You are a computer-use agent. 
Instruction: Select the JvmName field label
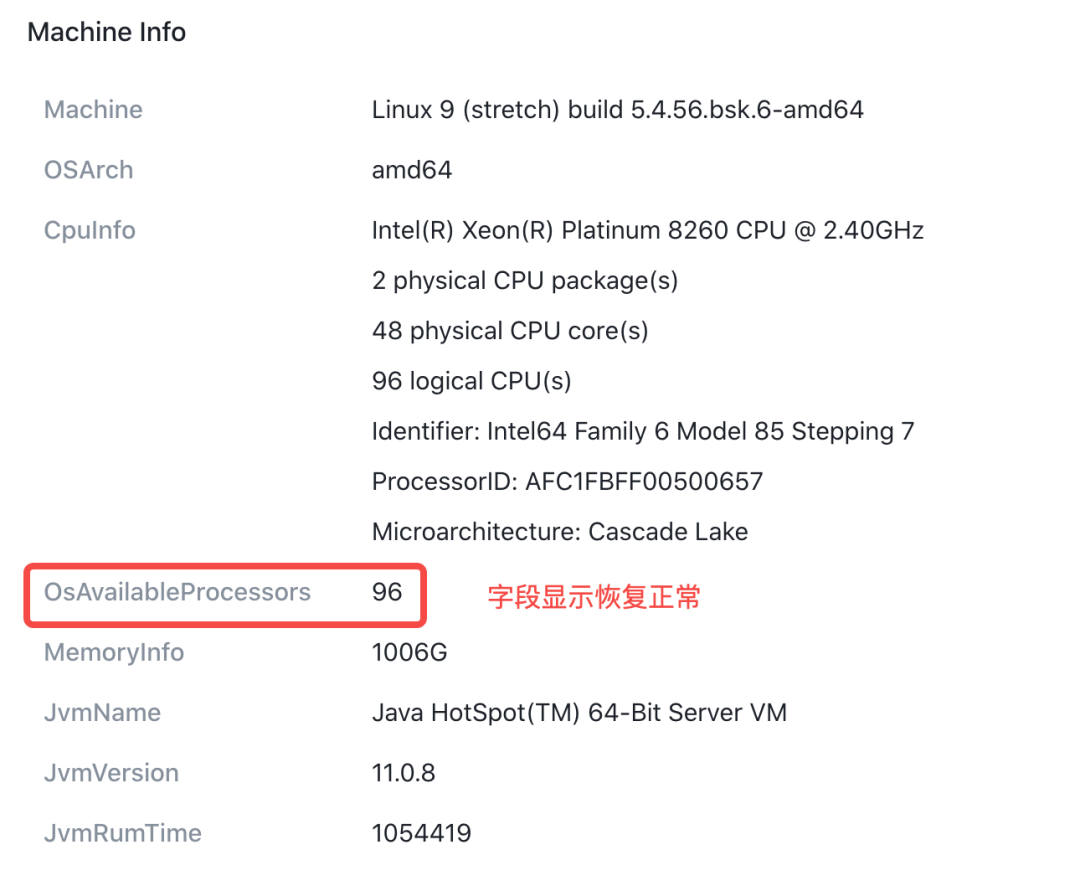tap(102, 713)
